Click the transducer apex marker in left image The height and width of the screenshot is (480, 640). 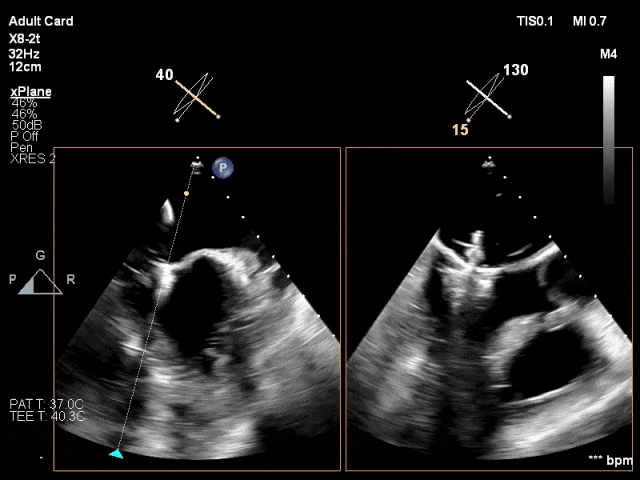point(196,161)
